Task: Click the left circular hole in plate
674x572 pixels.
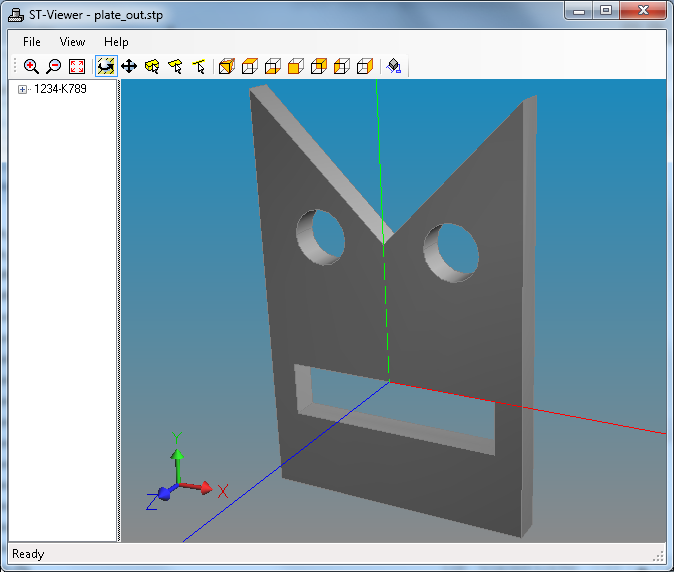Action: 321,237
